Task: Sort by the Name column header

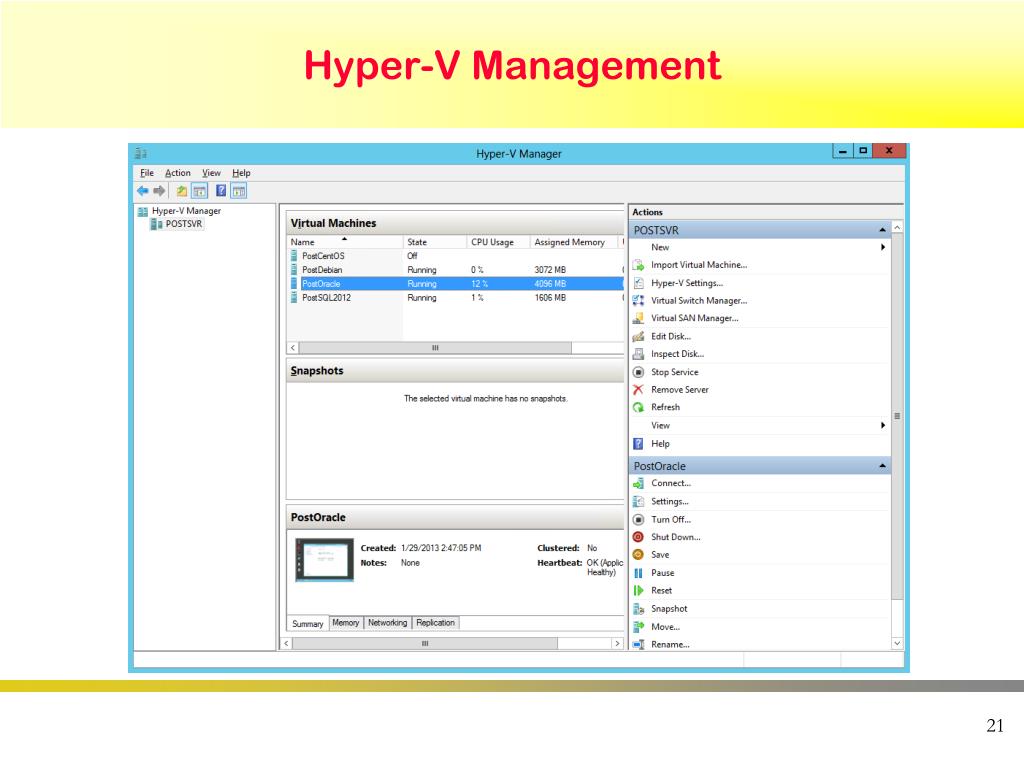Action: [x=345, y=242]
